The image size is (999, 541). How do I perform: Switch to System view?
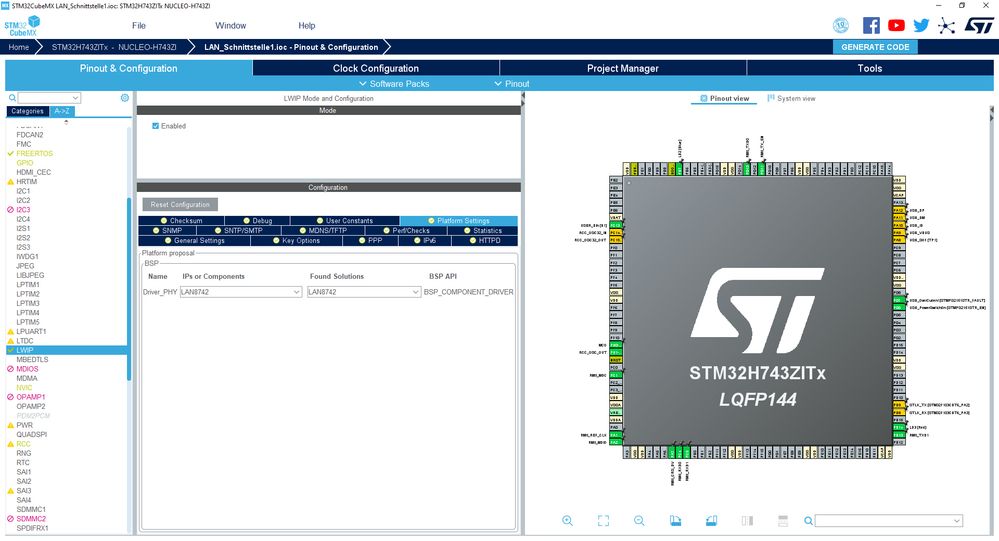pyautogui.click(x=791, y=98)
